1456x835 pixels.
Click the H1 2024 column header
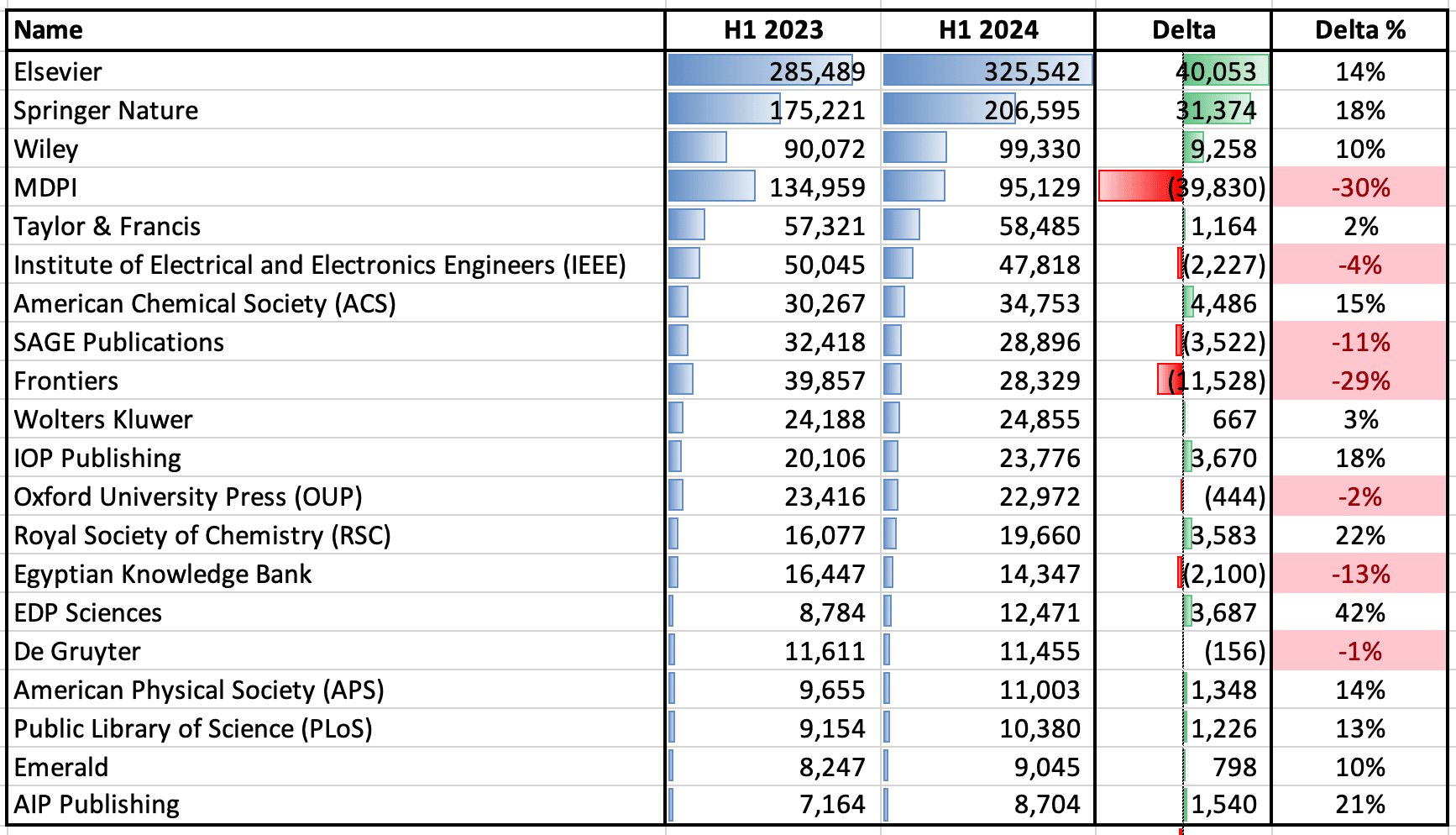coord(988,30)
